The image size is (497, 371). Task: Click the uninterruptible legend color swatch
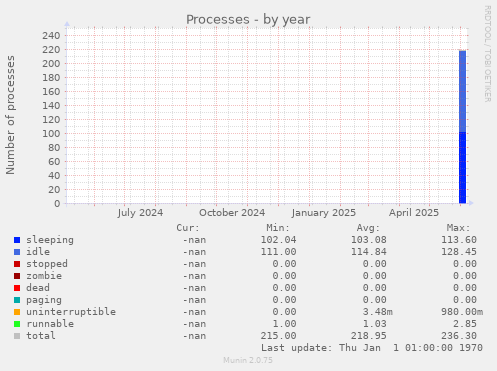[x=17, y=312]
